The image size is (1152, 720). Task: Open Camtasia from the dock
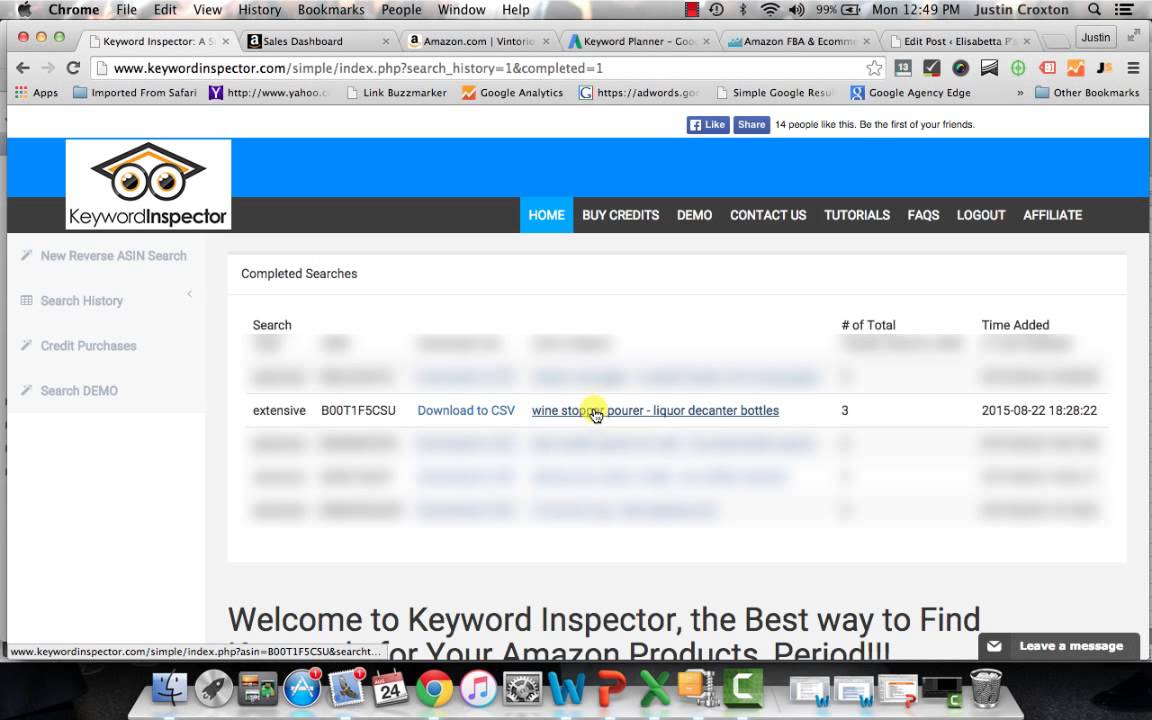click(x=743, y=689)
